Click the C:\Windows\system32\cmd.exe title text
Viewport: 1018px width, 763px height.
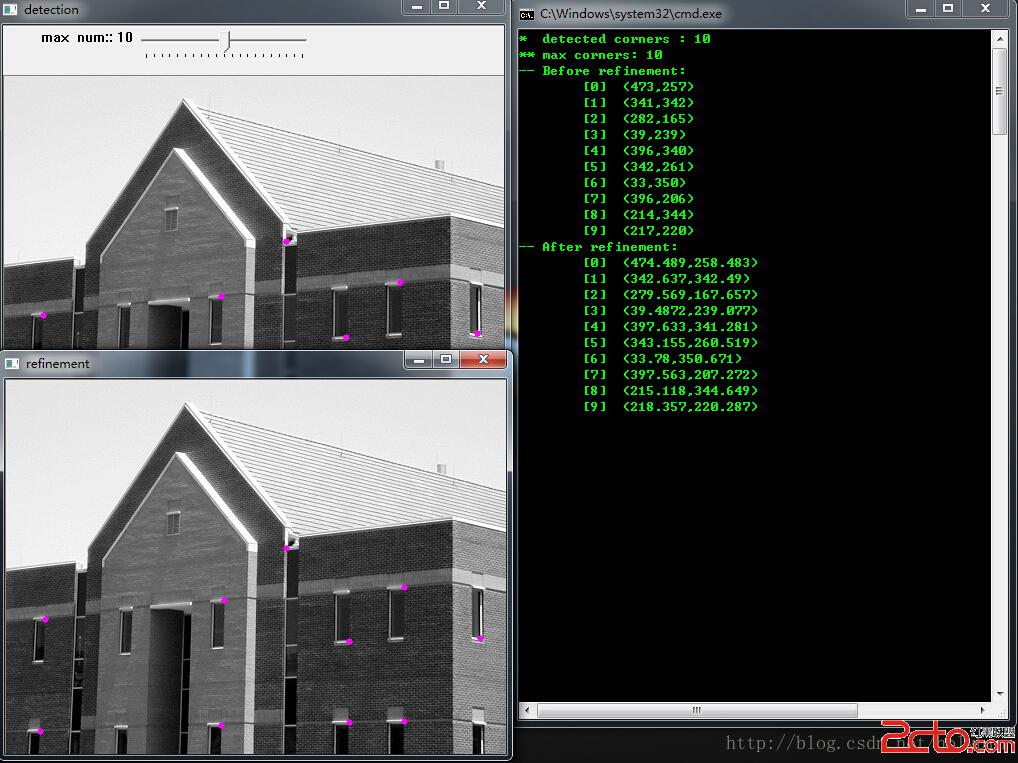[x=630, y=14]
